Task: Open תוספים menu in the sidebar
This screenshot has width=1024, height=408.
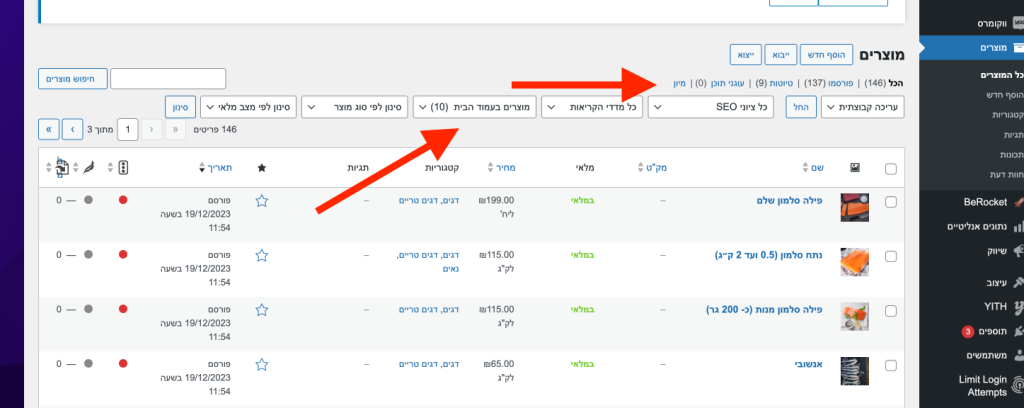Action: [x=980, y=330]
